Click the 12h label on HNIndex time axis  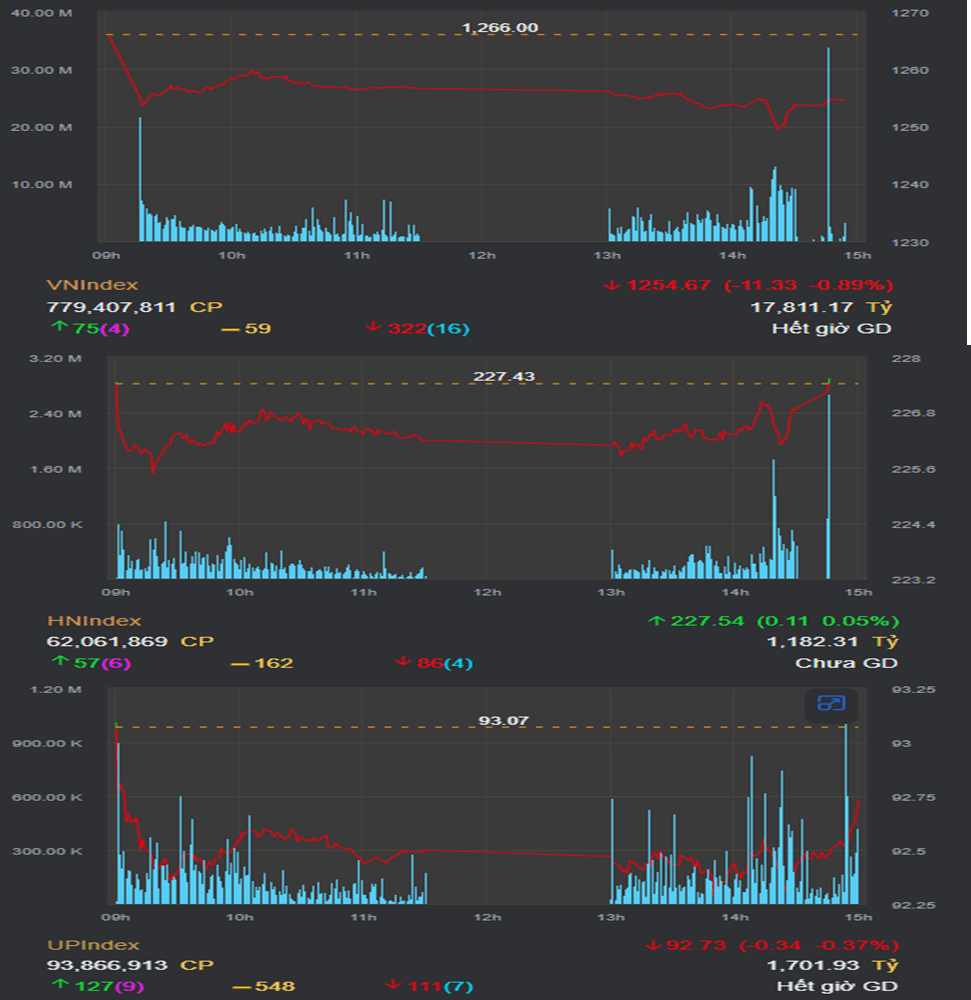tap(487, 593)
